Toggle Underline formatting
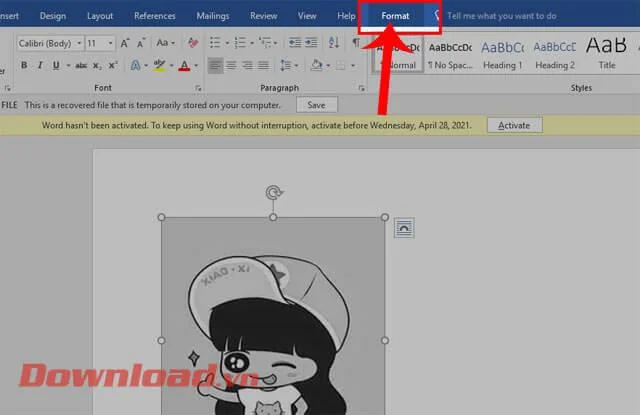Viewport: 640px width, 415px height. [x=55, y=65]
